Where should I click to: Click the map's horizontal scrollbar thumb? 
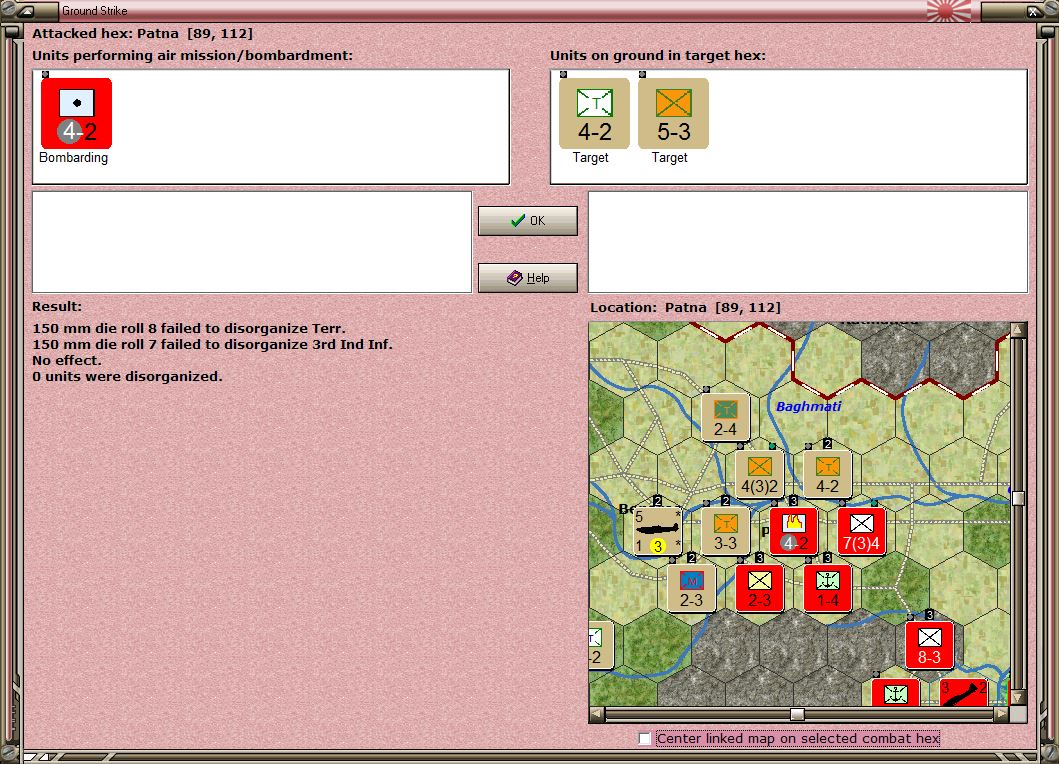pyautogui.click(x=797, y=714)
